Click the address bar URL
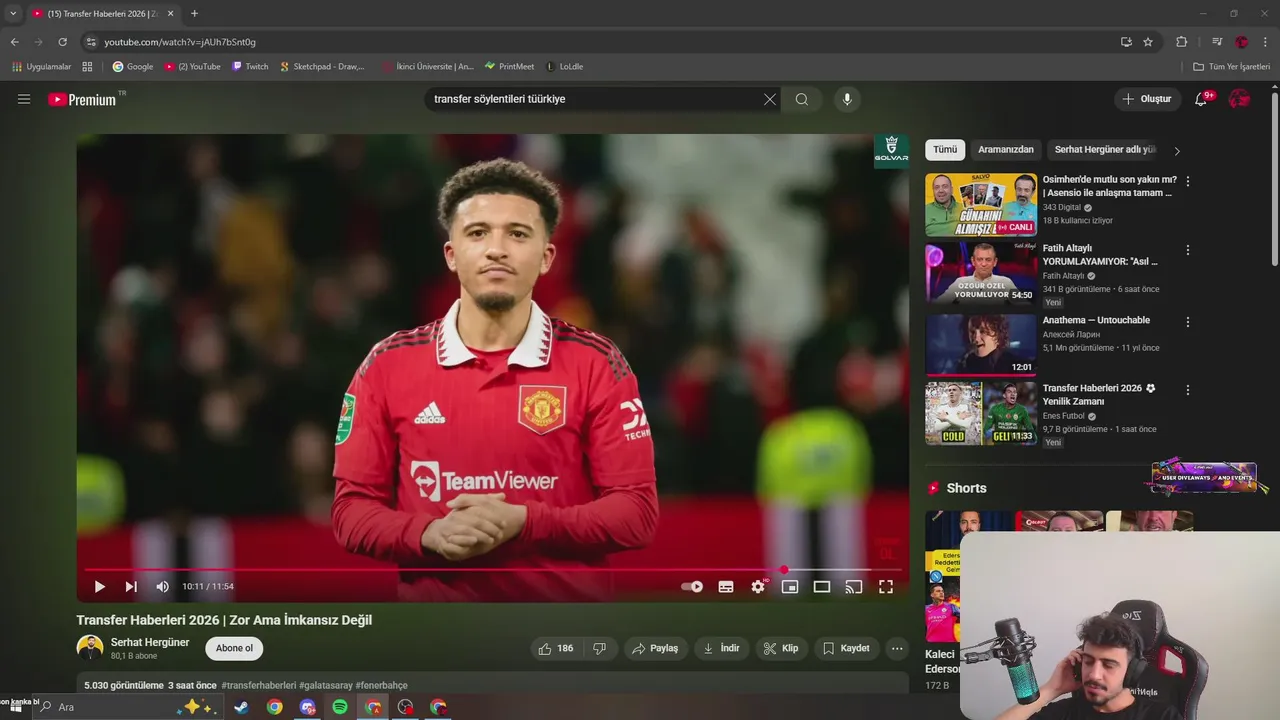 coord(180,42)
